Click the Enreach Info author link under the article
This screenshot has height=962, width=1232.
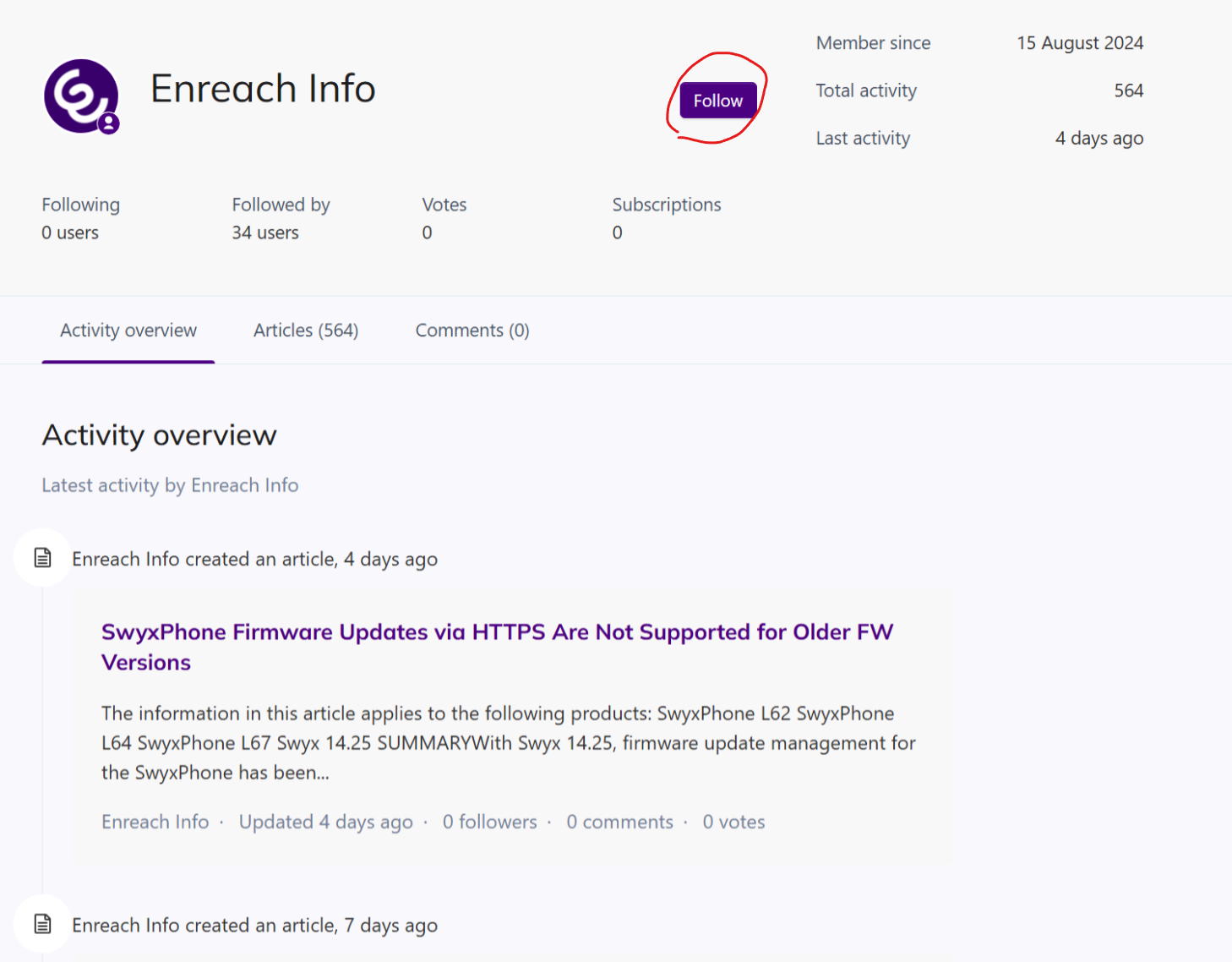[x=155, y=822]
